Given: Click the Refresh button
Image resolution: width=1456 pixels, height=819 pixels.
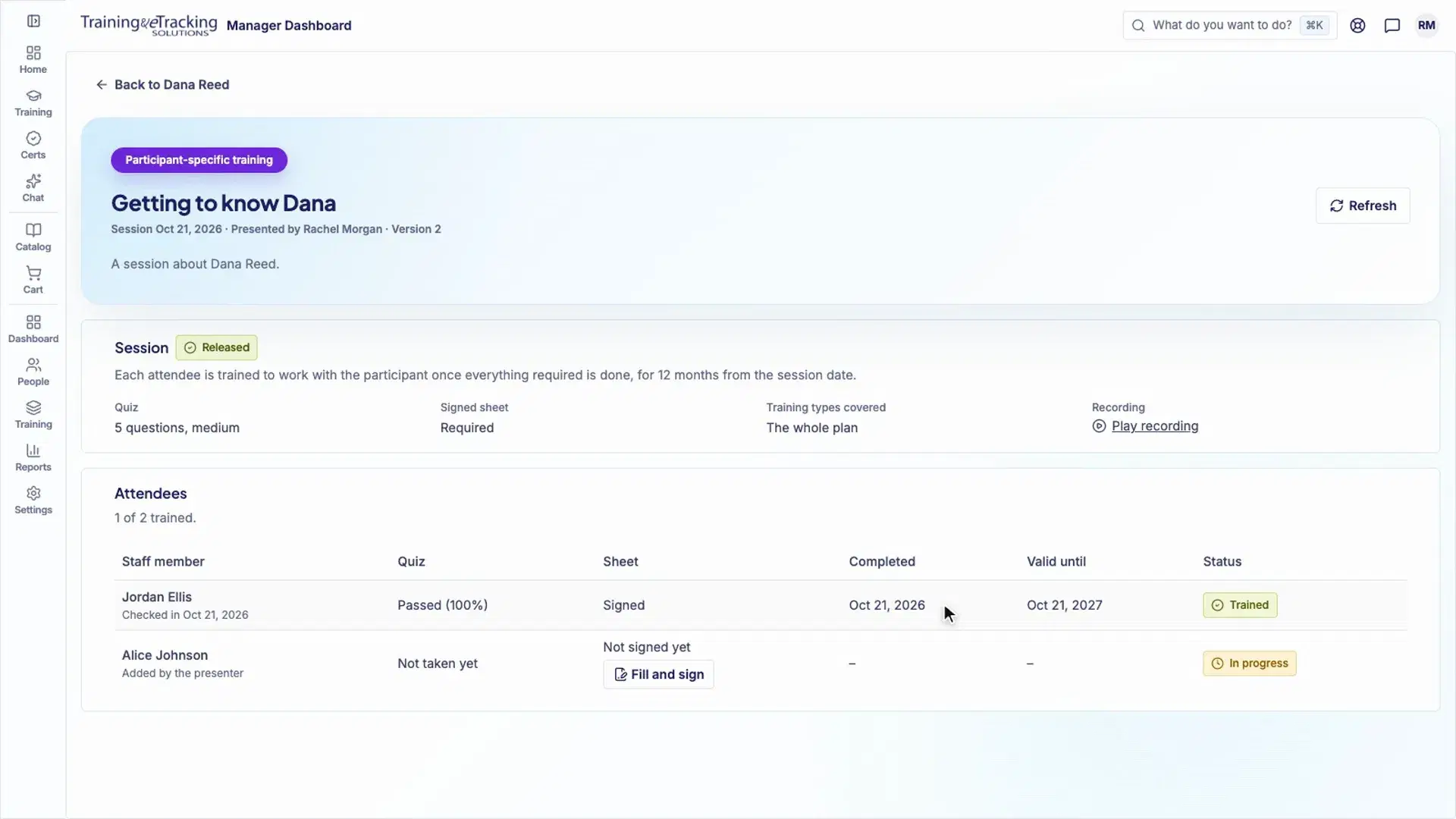Looking at the screenshot, I should 1363,206.
